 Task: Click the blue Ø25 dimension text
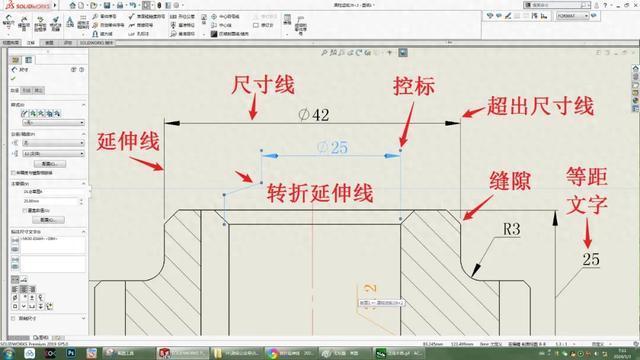point(332,147)
